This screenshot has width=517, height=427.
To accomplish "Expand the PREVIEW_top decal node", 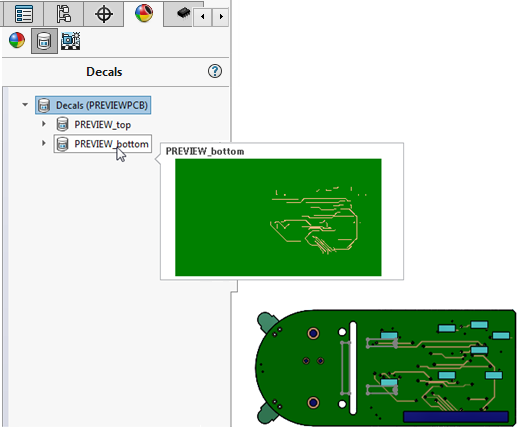I will (x=44, y=124).
